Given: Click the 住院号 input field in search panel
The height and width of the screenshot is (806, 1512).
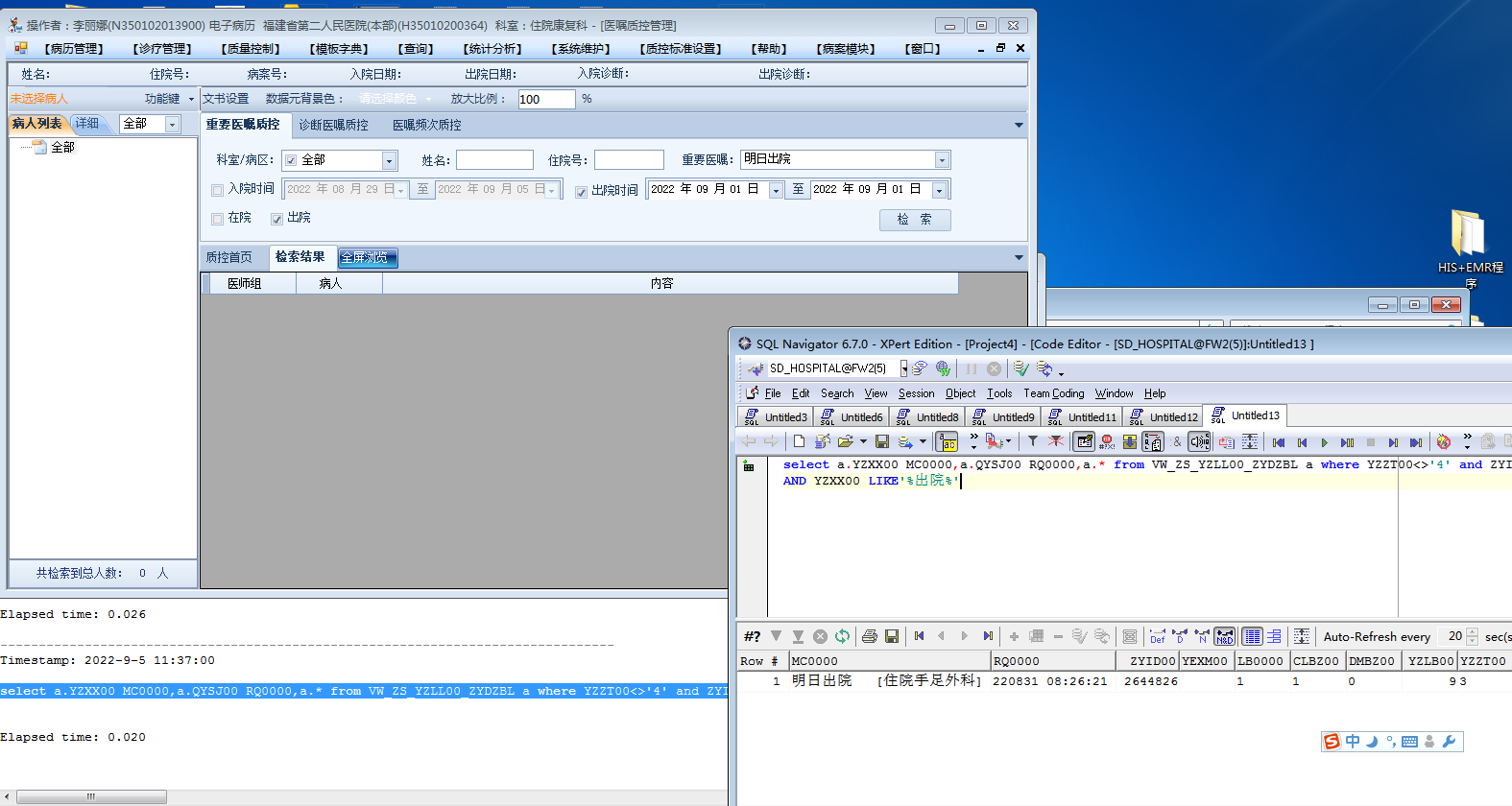Looking at the screenshot, I should [x=629, y=160].
